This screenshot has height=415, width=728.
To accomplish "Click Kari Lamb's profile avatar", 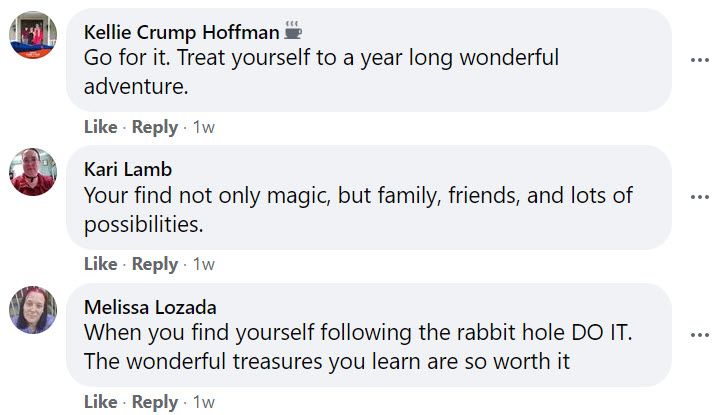I will tap(32, 172).
